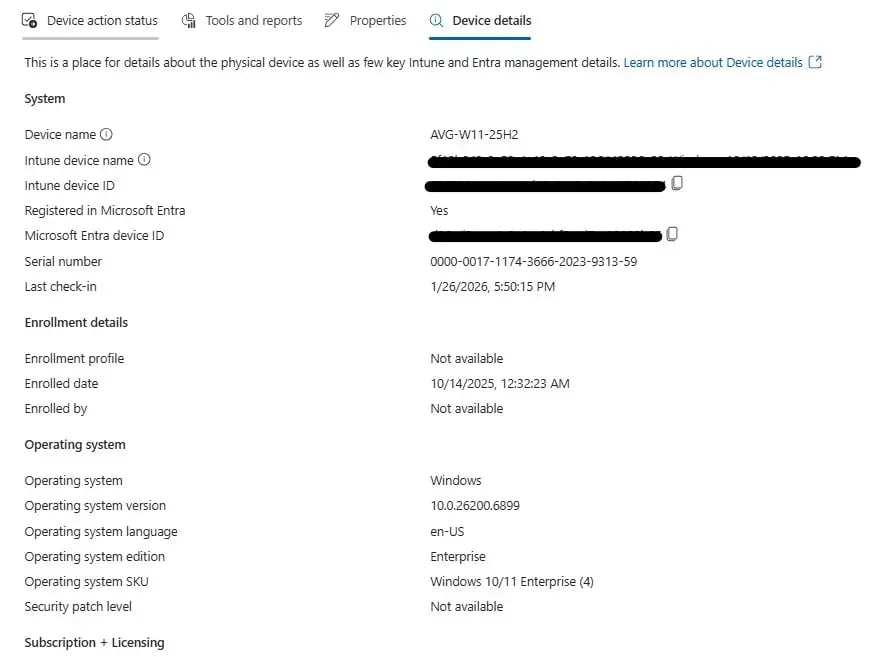Click the external link icon after Learn more

pyautogui.click(x=815, y=62)
